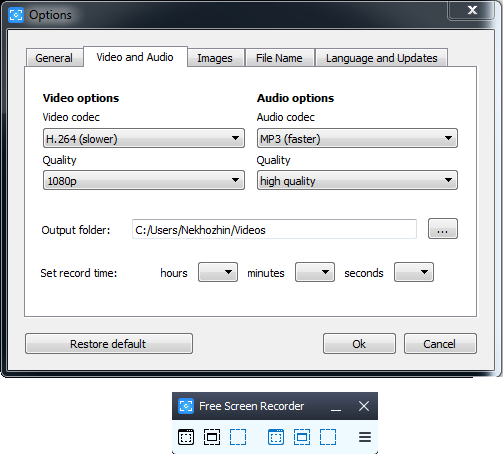Start region video recording icon
Image resolution: width=503 pixels, height=457 pixels.
click(328, 437)
